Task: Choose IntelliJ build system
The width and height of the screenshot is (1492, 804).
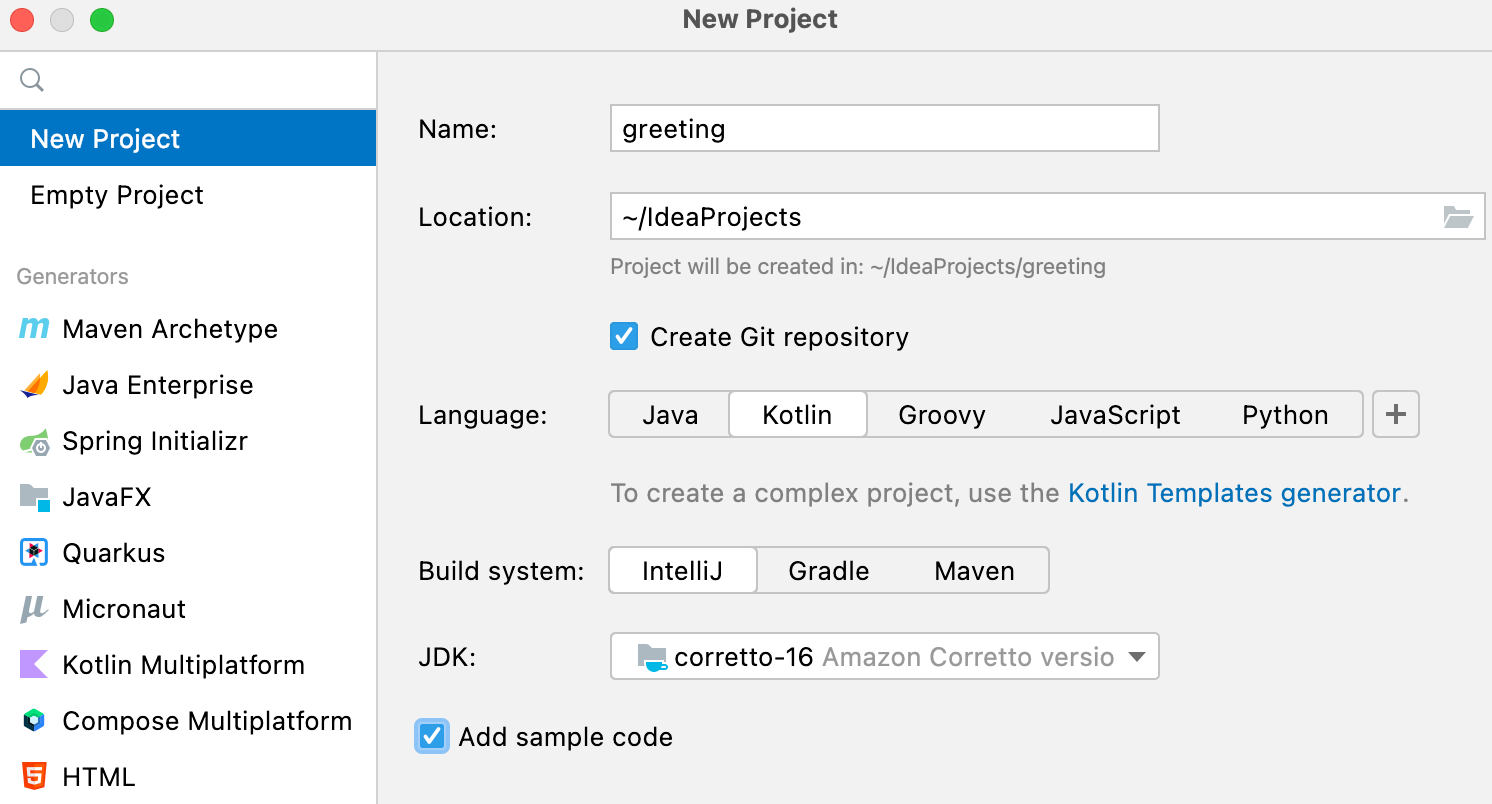Action: 683,571
